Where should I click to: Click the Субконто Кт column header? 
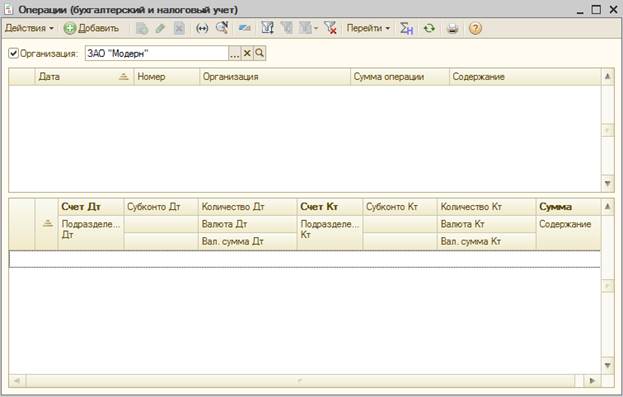(400, 207)
